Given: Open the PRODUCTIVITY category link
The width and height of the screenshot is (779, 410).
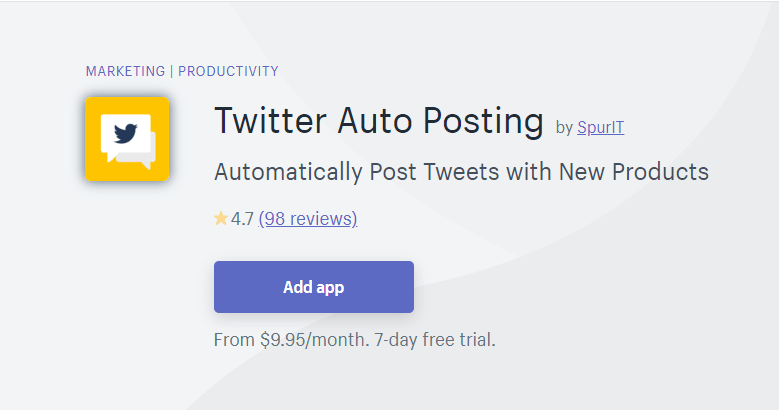Looking at the screenshot, I should (x=228, y=71).
